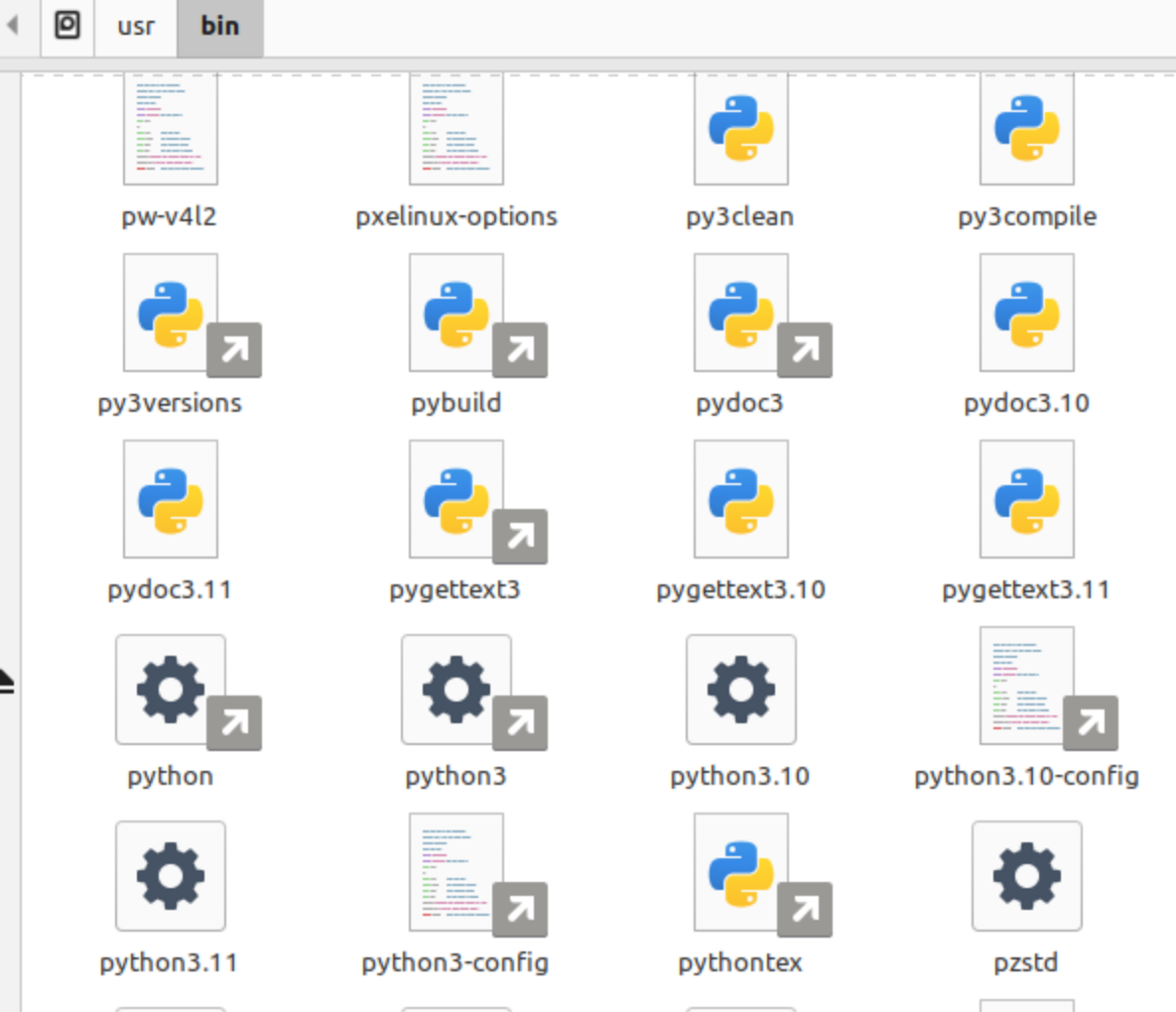This screenshot has height=1012, width=1176.
Task: Select the python3.10 executable gear icon
Action: click(x=741, y=690)
